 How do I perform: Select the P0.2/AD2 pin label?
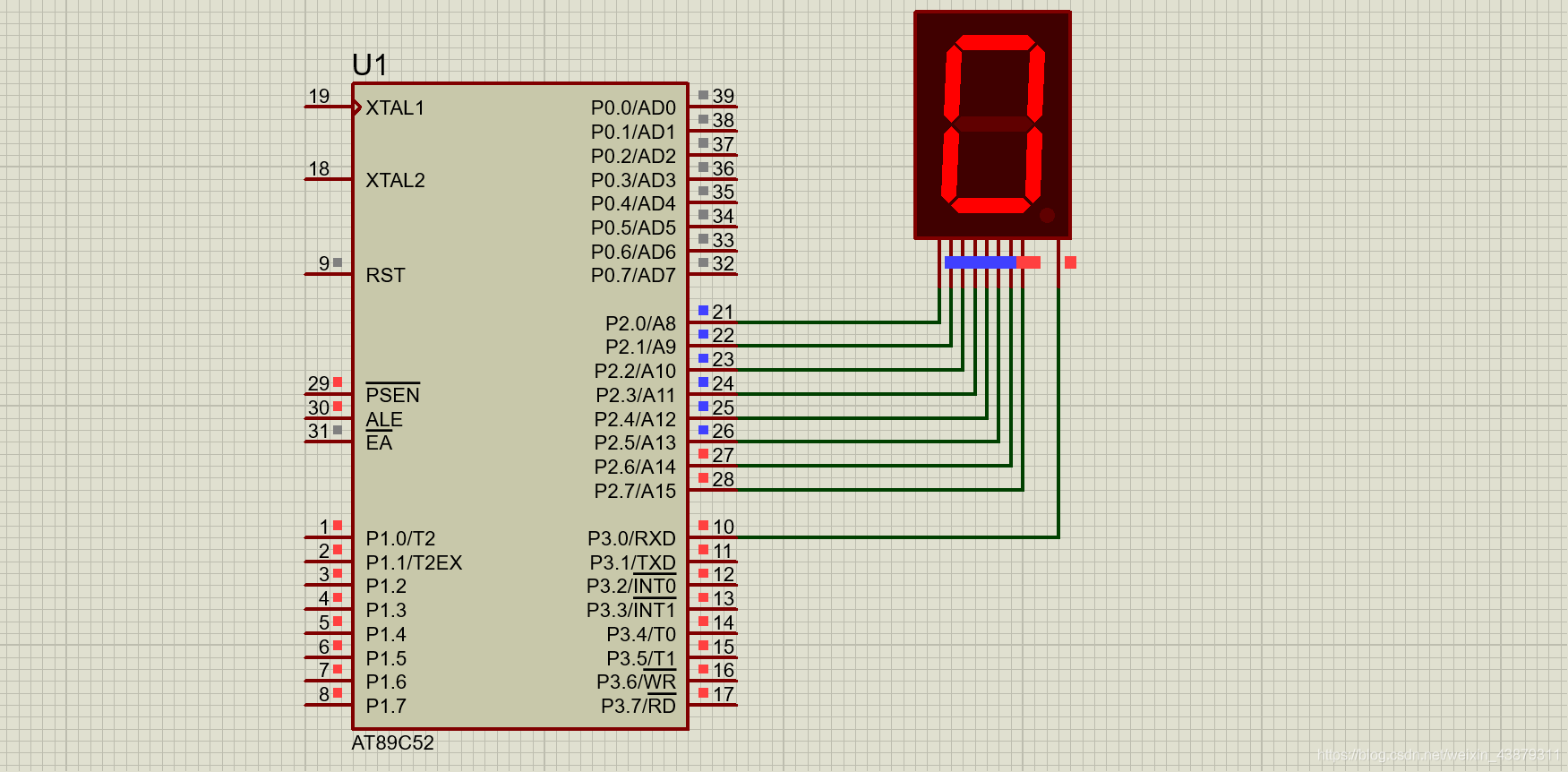point(633,156)
